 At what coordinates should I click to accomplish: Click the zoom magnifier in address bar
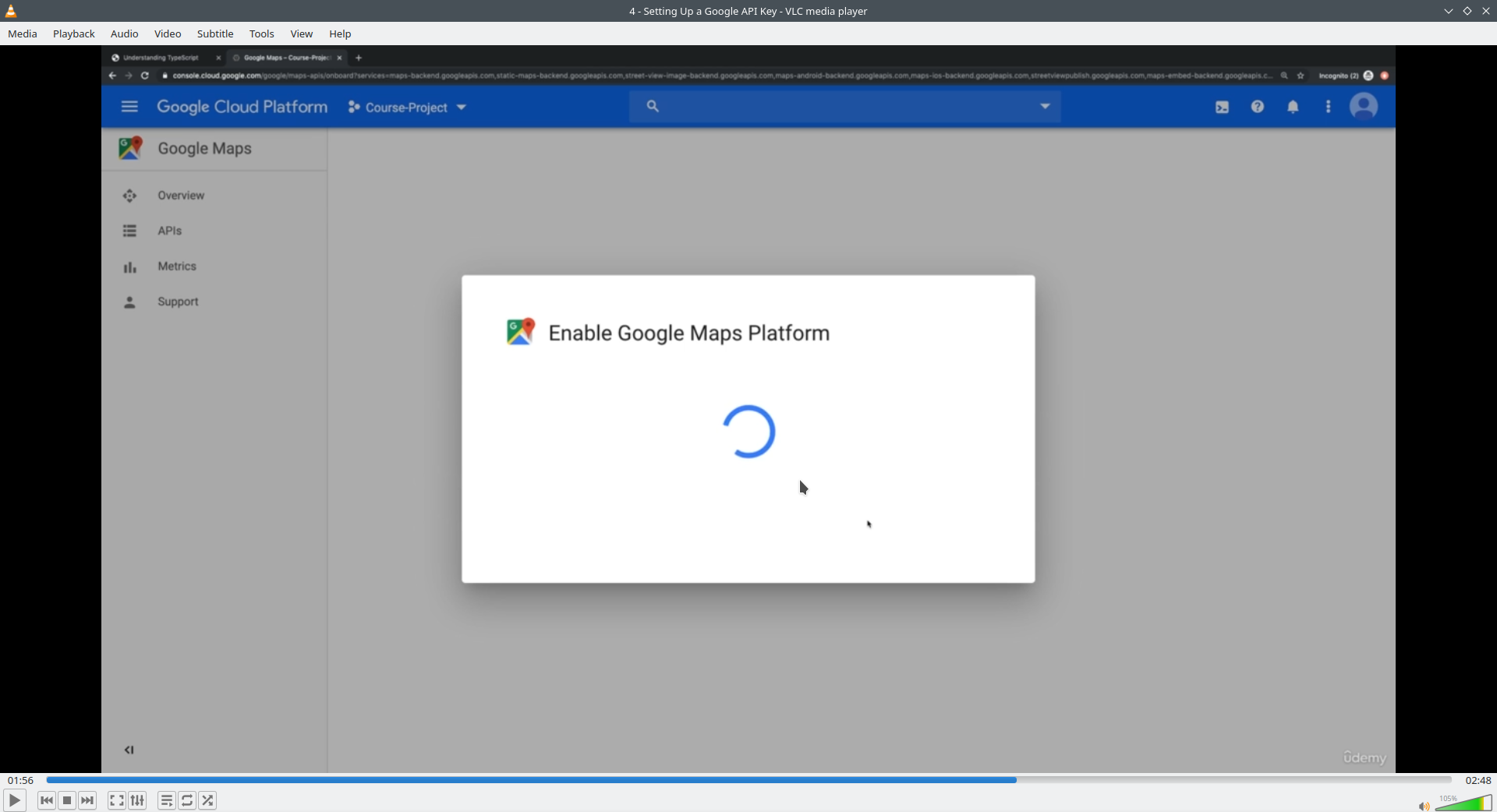coord(1284,76)
